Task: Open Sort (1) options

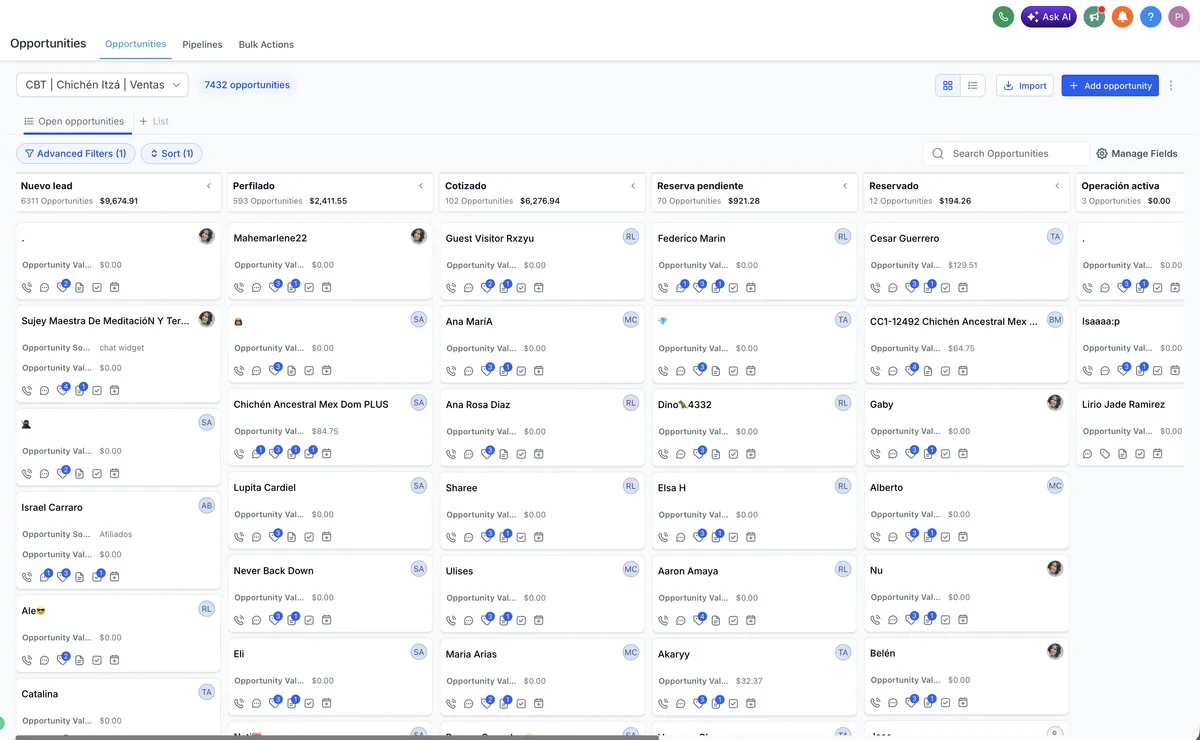Action: pyautogui.click(x=172, y=153)
